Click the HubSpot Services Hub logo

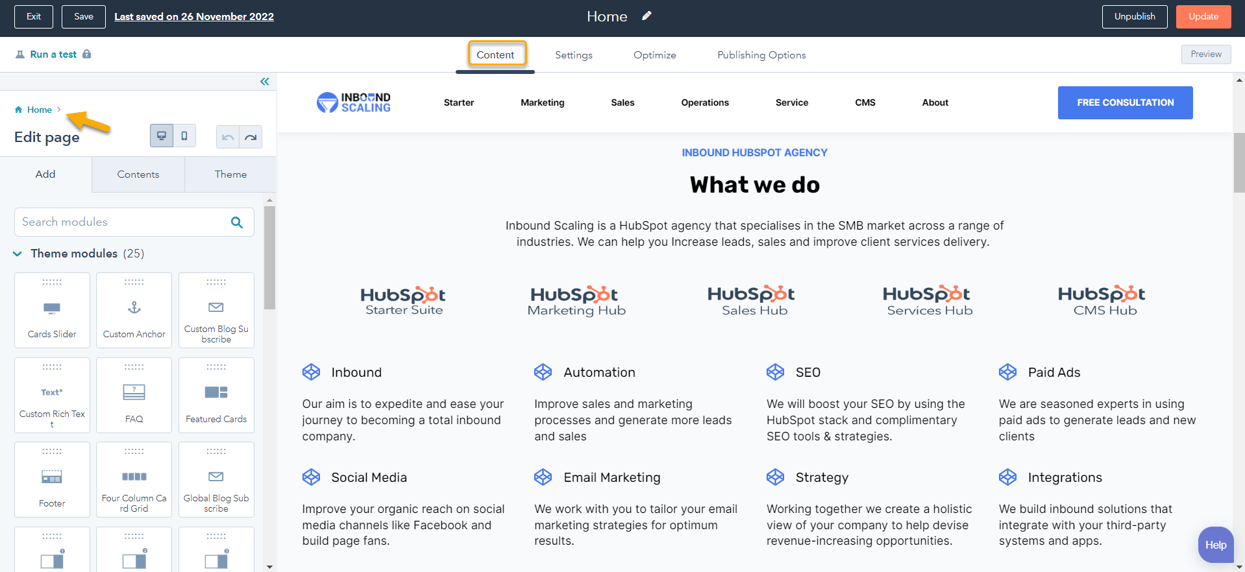(927, 300)
